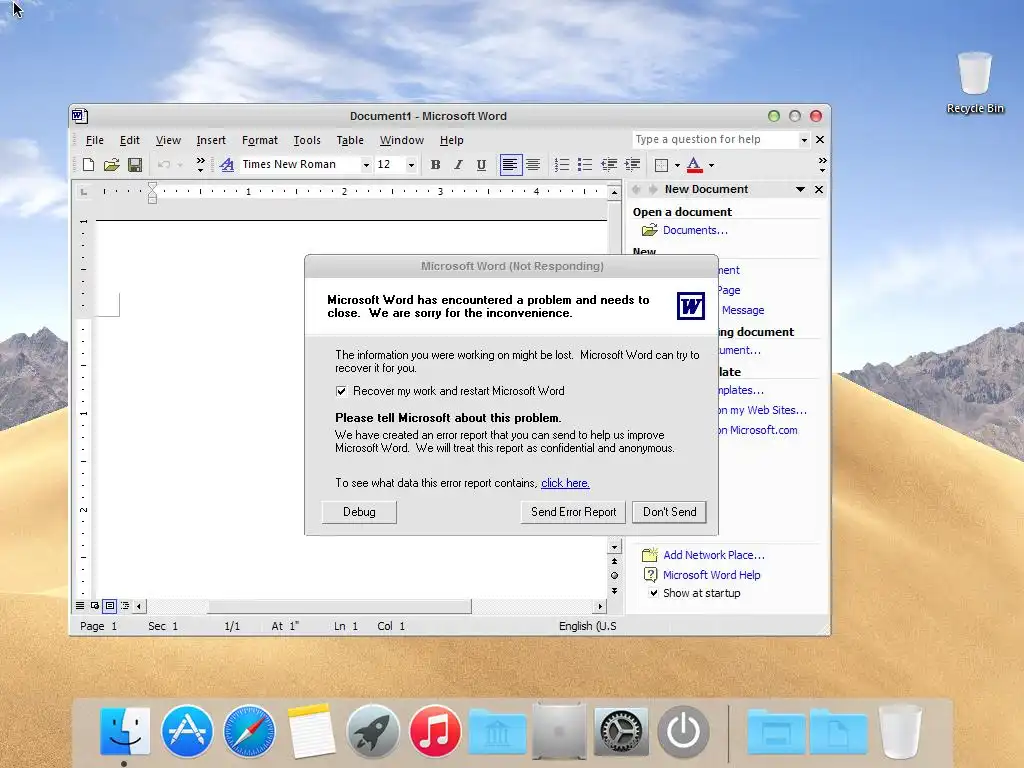Open the help question box dropdown arrow

804,140
